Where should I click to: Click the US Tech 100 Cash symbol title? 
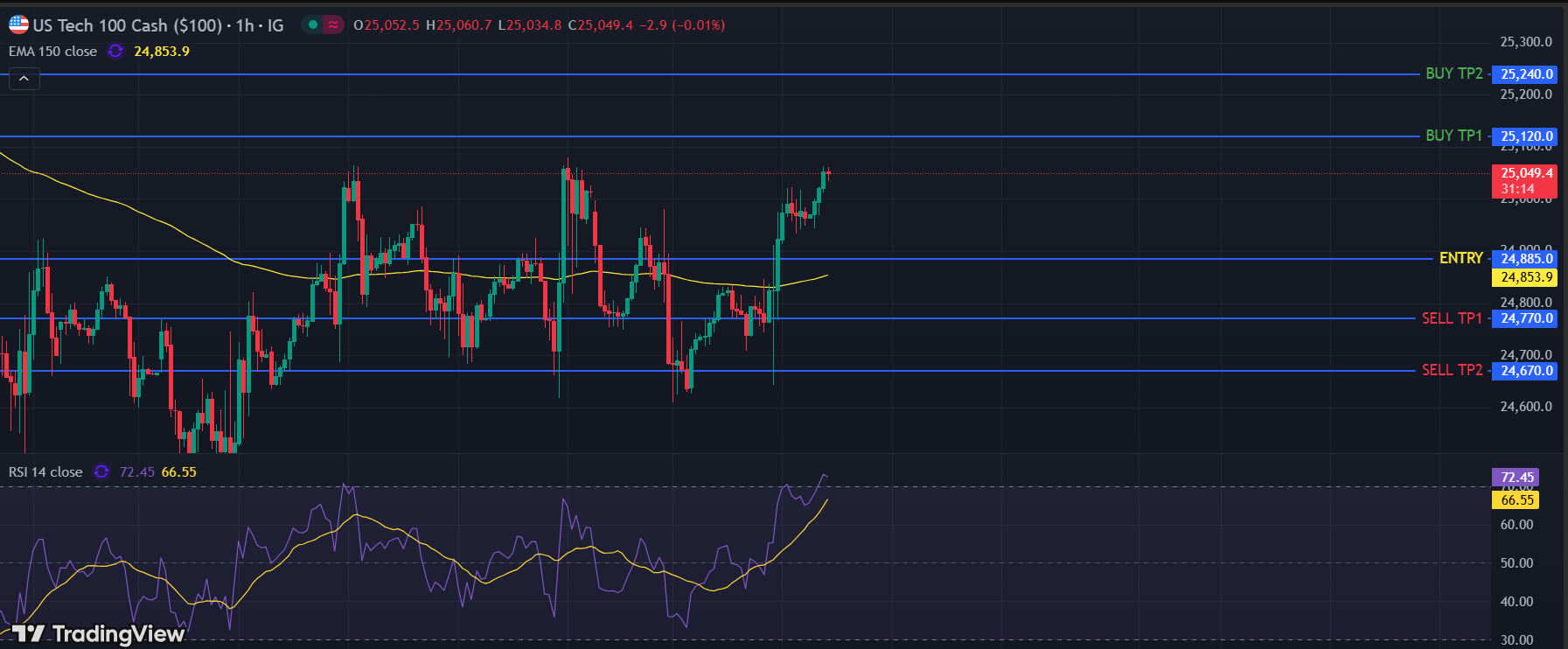(x=128, y=25)
